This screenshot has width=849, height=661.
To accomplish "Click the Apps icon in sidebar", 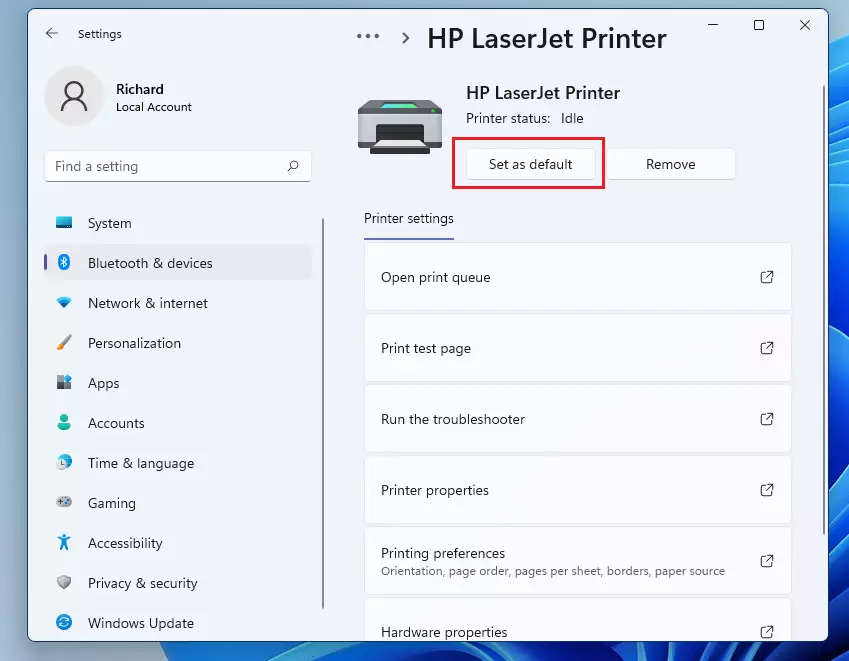I will tap(64, 382).
